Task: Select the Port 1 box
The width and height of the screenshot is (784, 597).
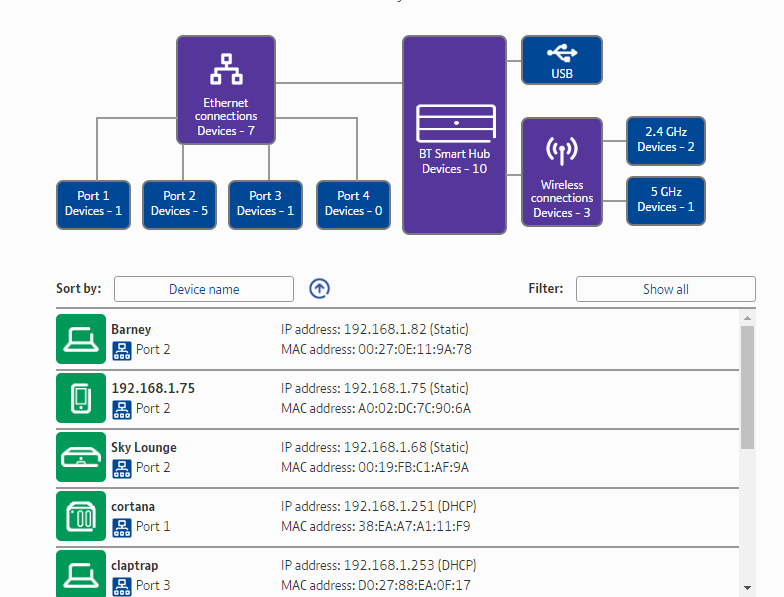Action: tap(93, 203)
